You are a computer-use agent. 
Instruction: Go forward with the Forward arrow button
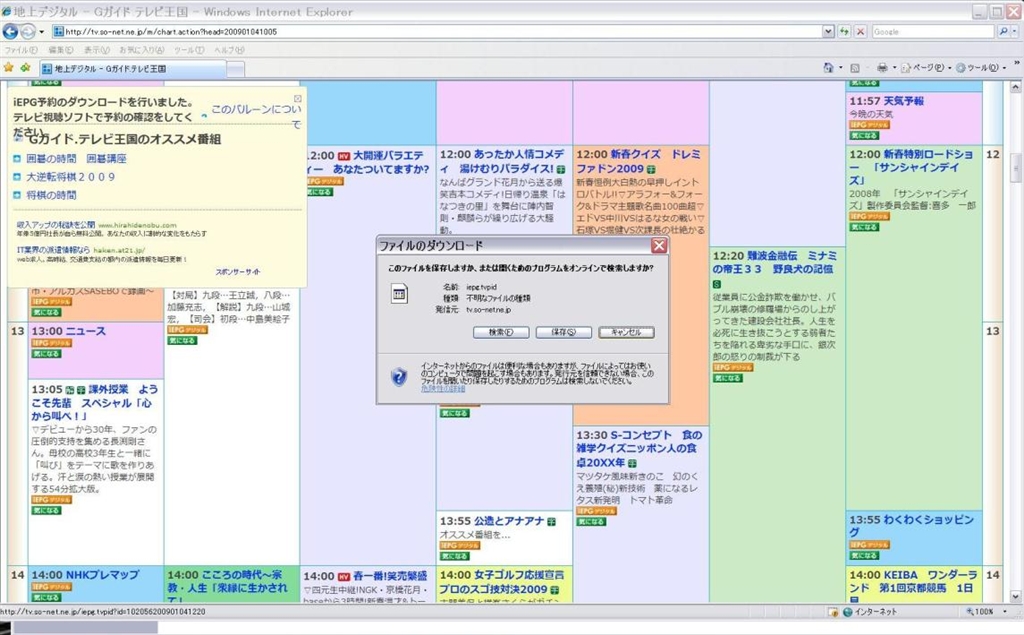[x=27, y=31]
